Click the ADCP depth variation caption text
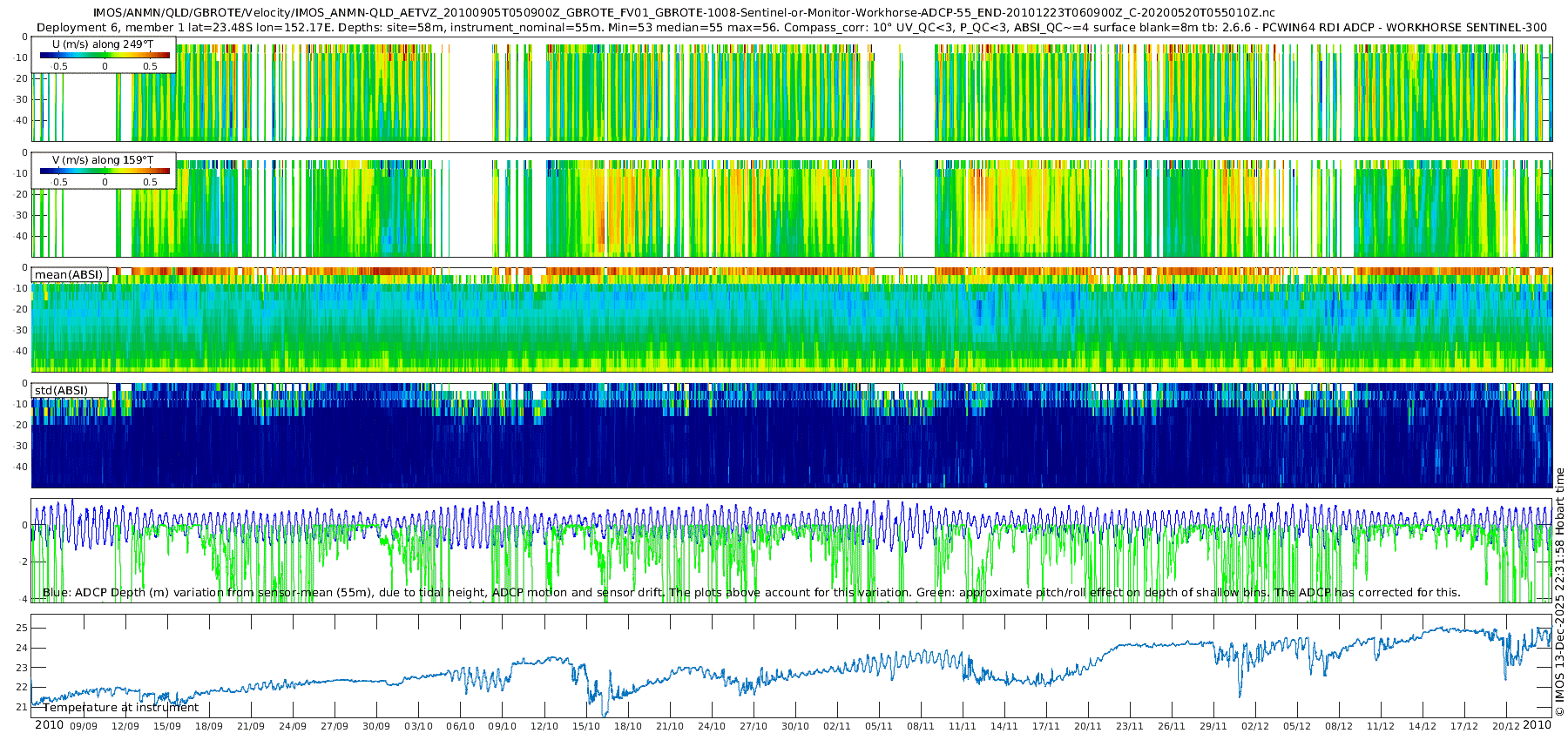Image resolution: width=1568 pixels, height=740 pixels. click(751, 593)
